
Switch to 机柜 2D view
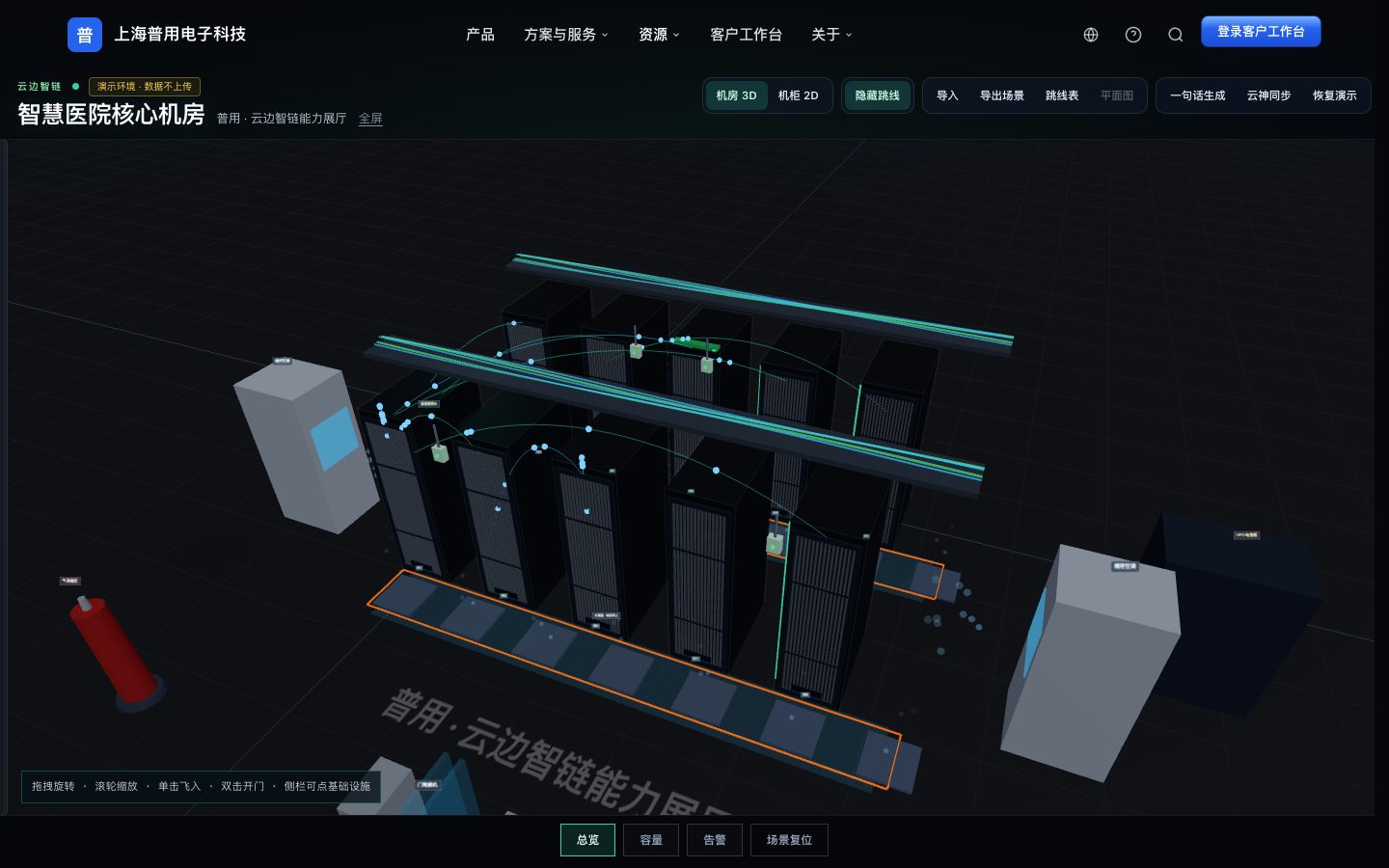pyautogui.click(x=798, y=95)
